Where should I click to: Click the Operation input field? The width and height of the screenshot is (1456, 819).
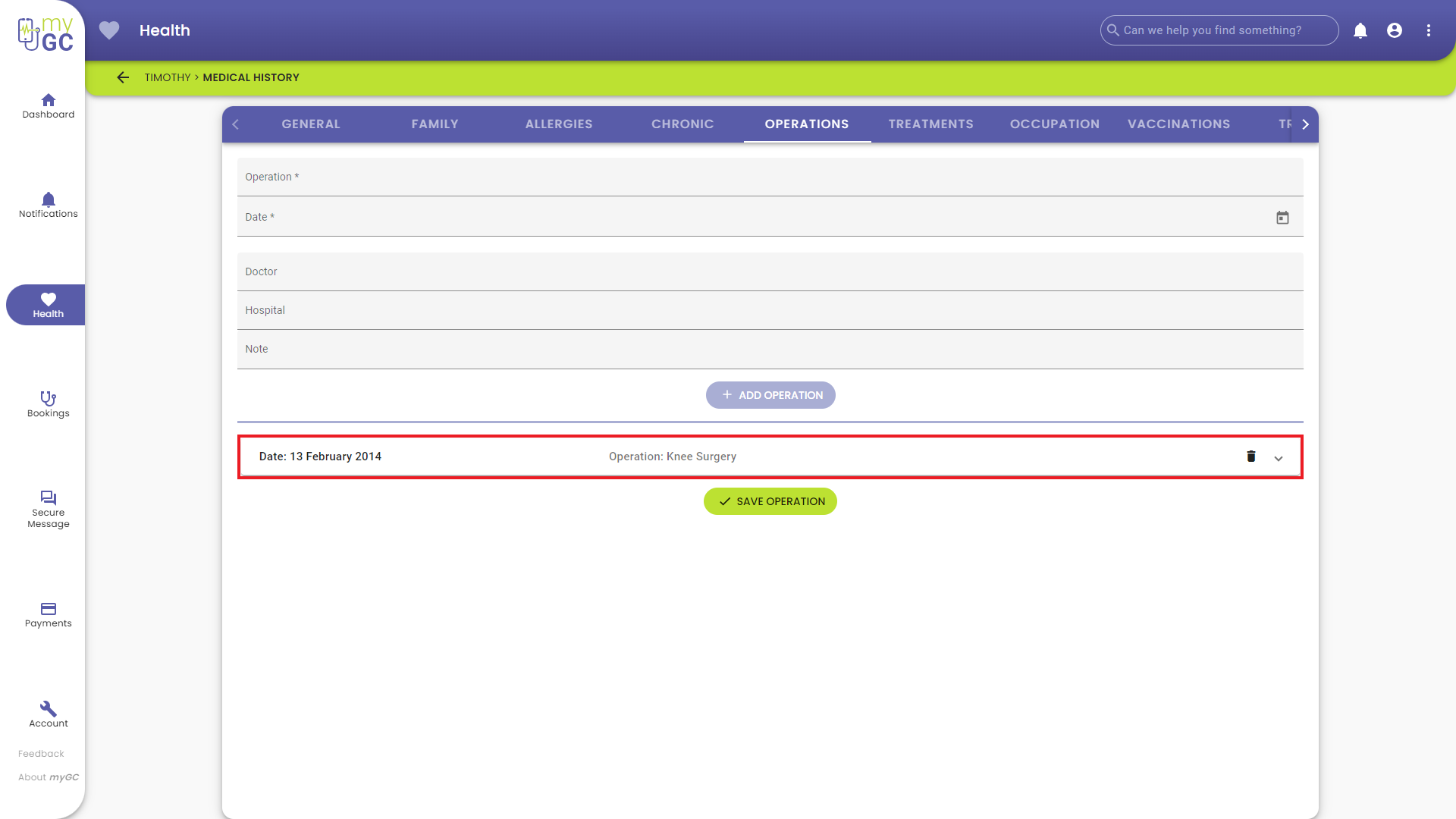770,177
